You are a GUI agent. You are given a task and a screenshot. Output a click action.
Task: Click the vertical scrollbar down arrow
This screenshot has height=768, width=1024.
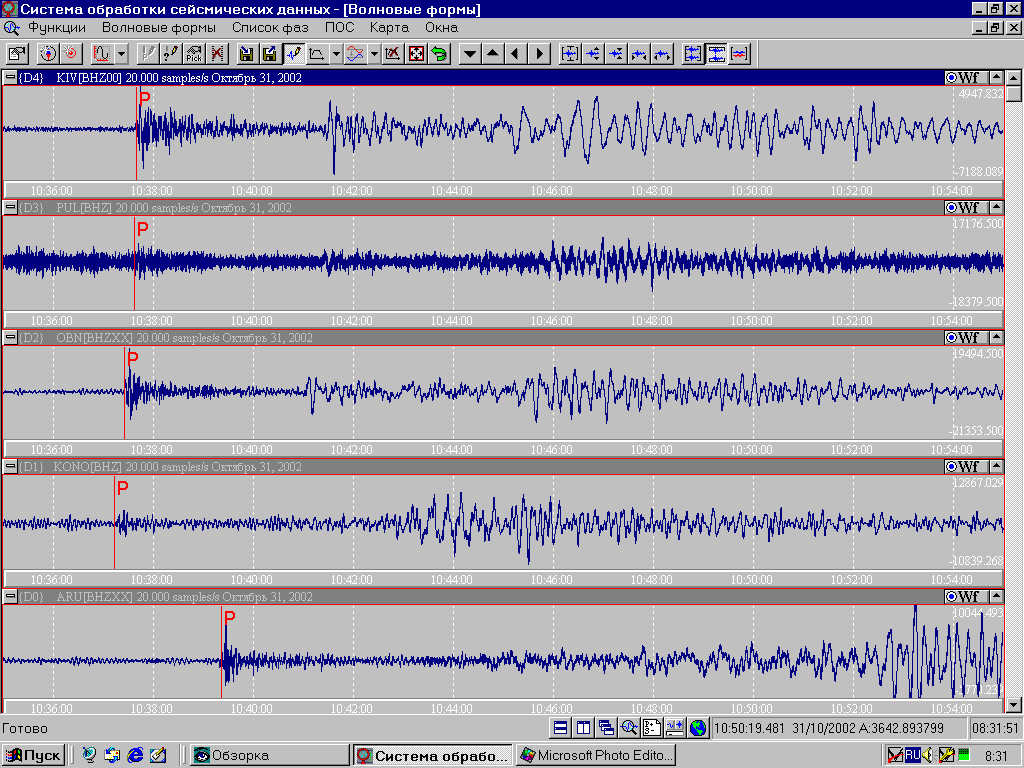tap(1014, 704)
